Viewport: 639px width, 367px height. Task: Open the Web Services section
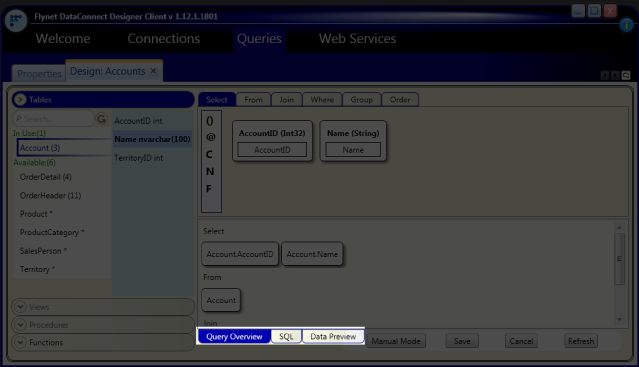click(357, 38)
